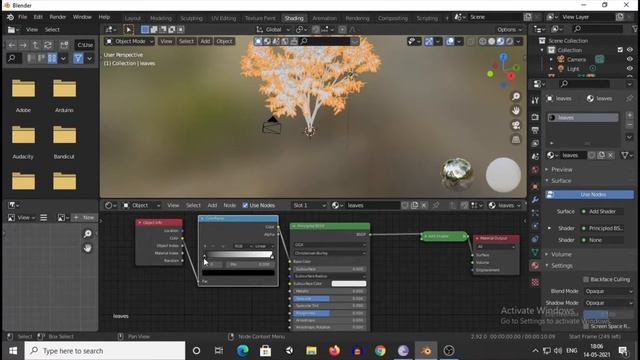Adjust the Specular slider in Principled BSDF
The image size is (640, 360).
tap(329, 298)
